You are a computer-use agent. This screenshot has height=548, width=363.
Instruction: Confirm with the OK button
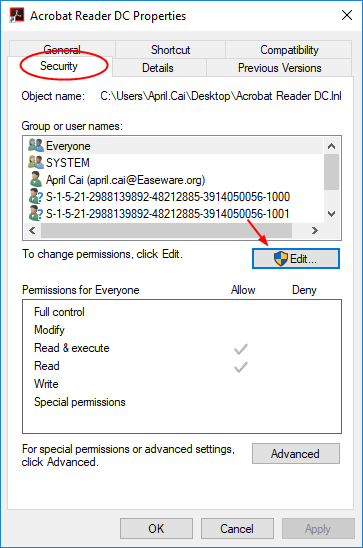156,528
